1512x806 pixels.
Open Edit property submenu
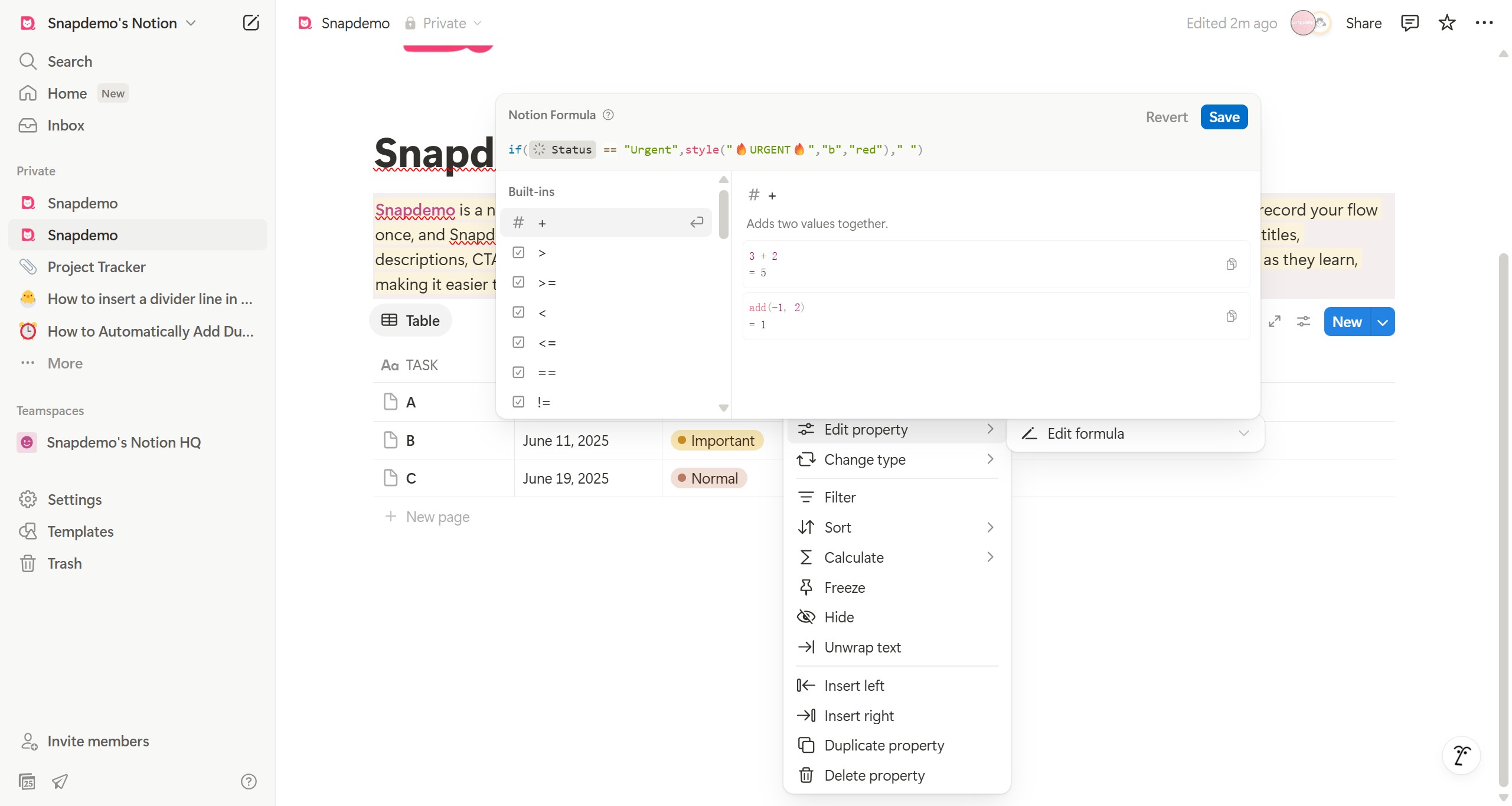(x=896, y=429)
